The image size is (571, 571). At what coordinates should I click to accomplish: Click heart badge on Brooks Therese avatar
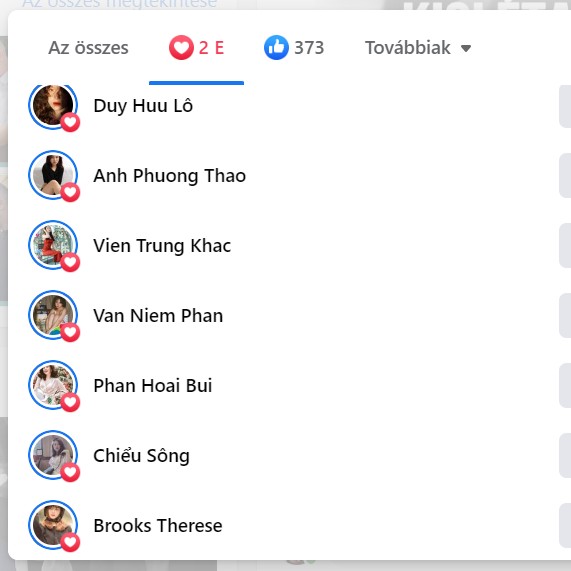(x=70, y=542)
